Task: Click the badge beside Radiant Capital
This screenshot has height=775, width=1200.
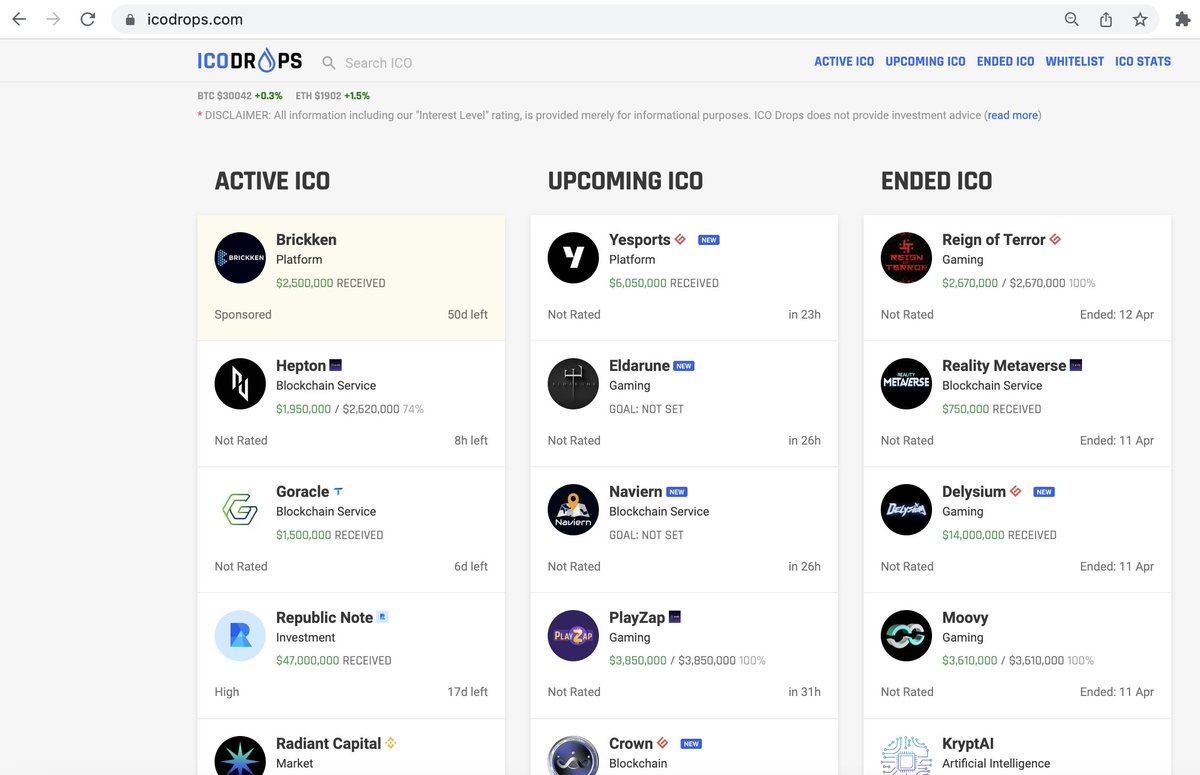Action: click(x=391, y=743)
